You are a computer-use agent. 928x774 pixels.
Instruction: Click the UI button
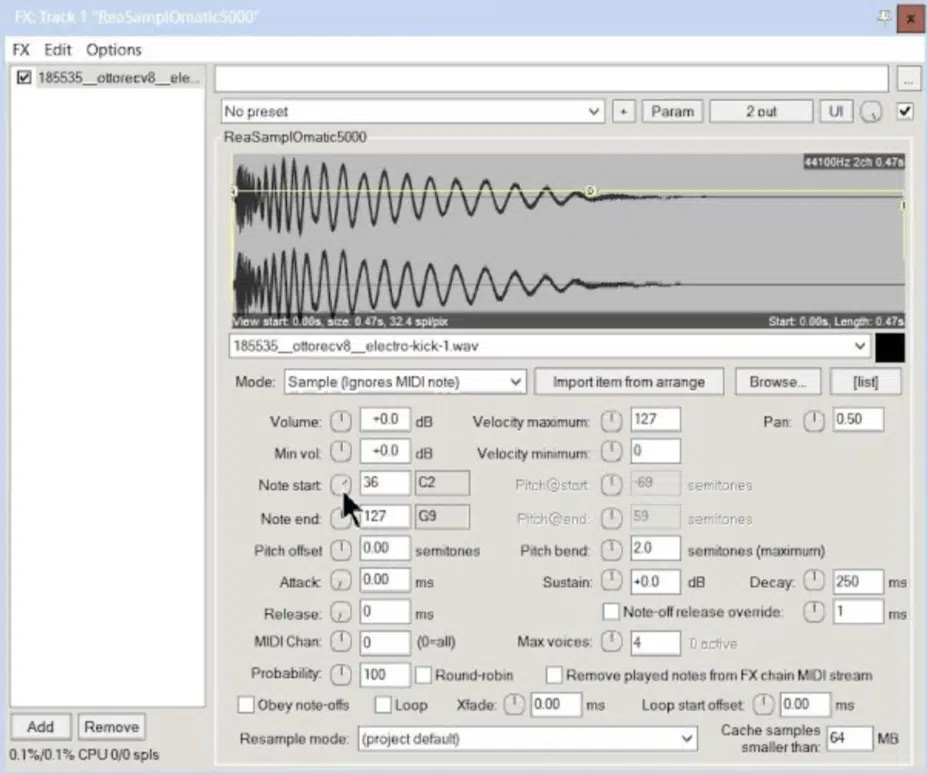tap(836, 111)
